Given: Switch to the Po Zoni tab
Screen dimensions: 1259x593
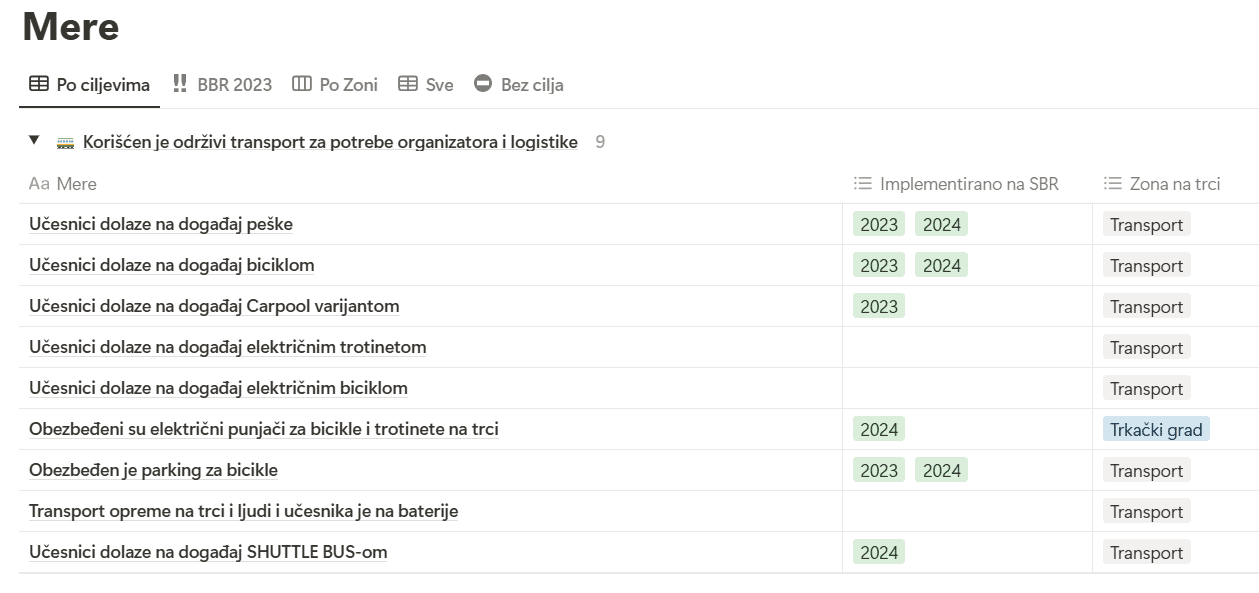Looking at the screenshot, I should pyautogui.click(x=335, y=85).
